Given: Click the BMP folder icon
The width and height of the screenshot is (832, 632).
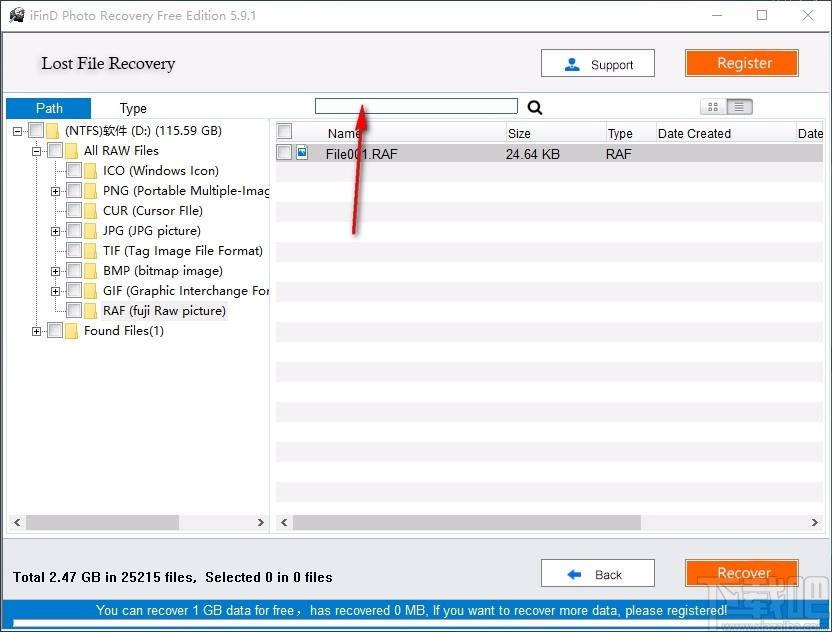Looking at the screenshot, I should click(91, 271).
